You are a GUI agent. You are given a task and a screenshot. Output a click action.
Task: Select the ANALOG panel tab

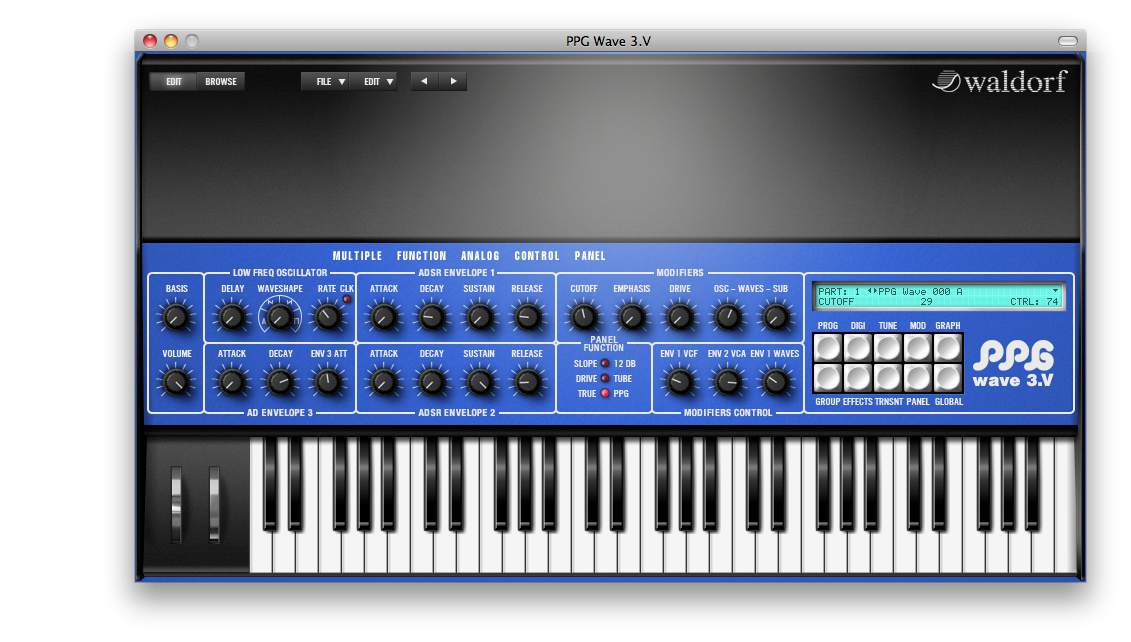pyautogui.click(x=480, y=256)
